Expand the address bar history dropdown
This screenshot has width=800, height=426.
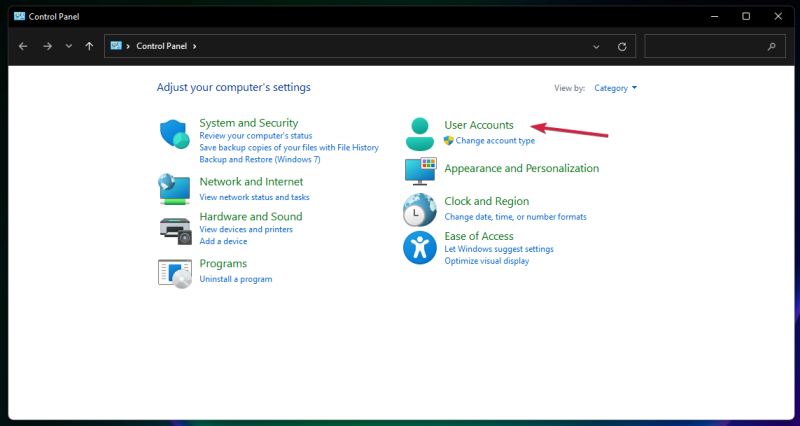click(596, 46)
